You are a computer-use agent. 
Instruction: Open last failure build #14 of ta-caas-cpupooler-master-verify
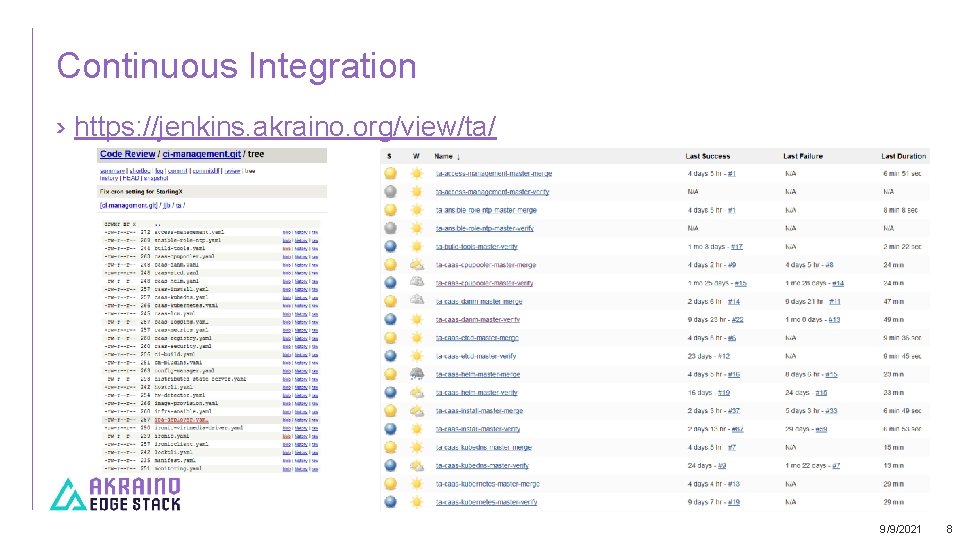[x=838, y=283]
